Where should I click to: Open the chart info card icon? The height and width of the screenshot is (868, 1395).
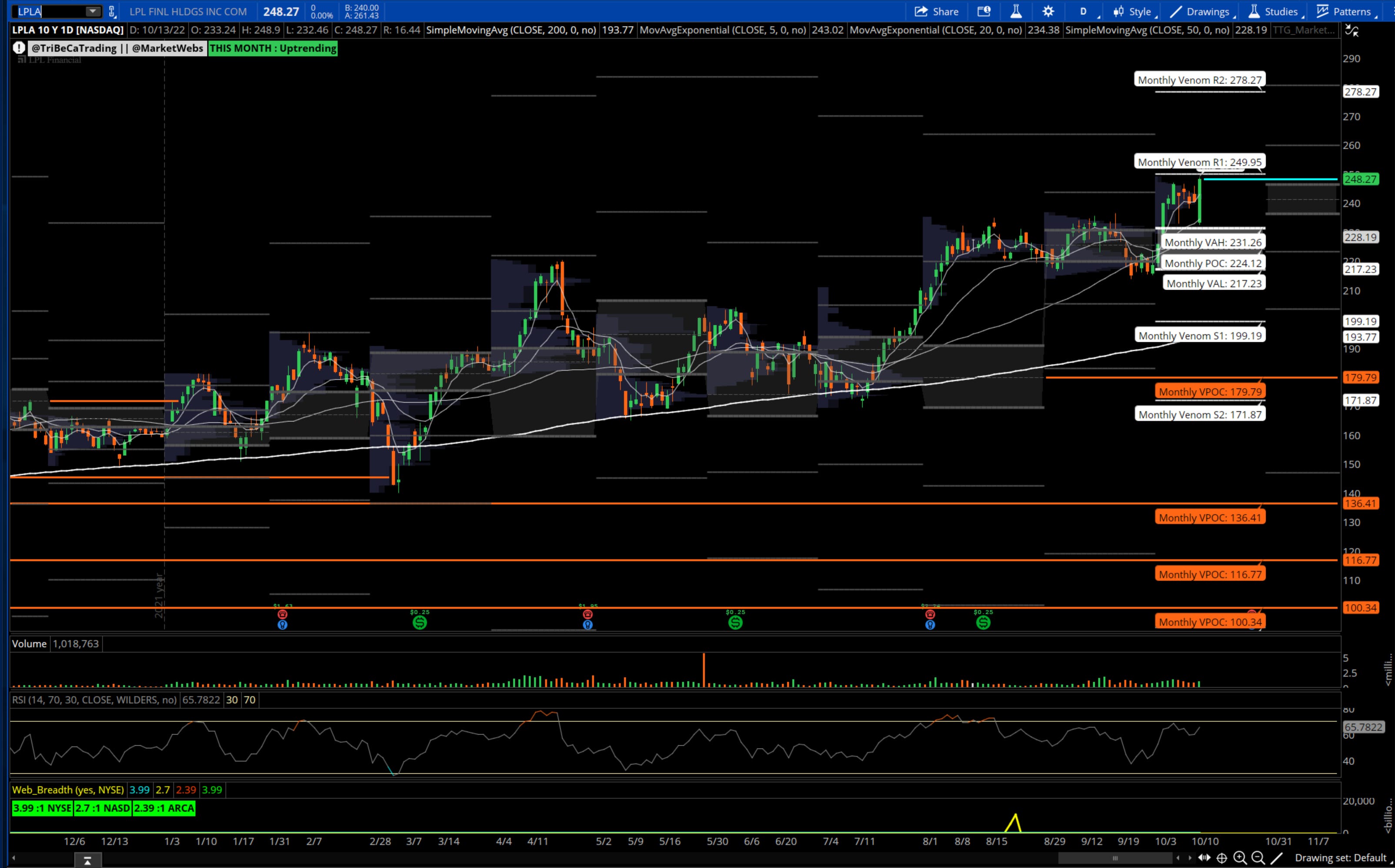[x=983, y=11]
